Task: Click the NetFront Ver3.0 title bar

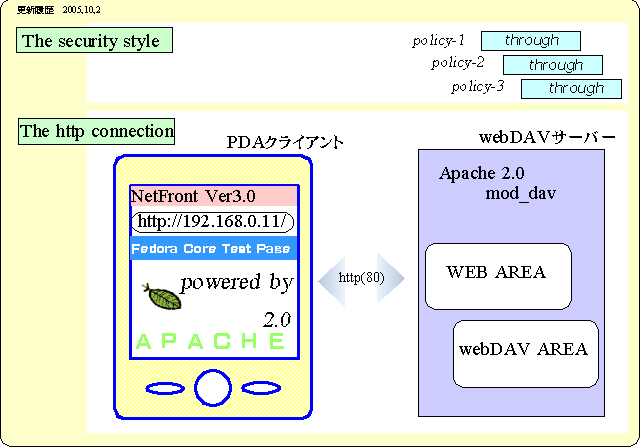Action: pos(213,196)
